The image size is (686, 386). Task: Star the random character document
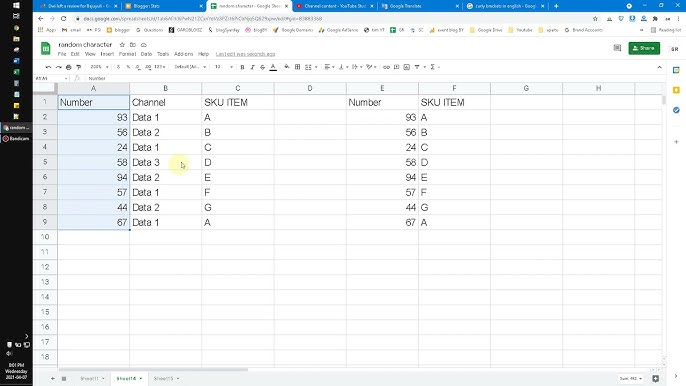(x=122, y=45)
